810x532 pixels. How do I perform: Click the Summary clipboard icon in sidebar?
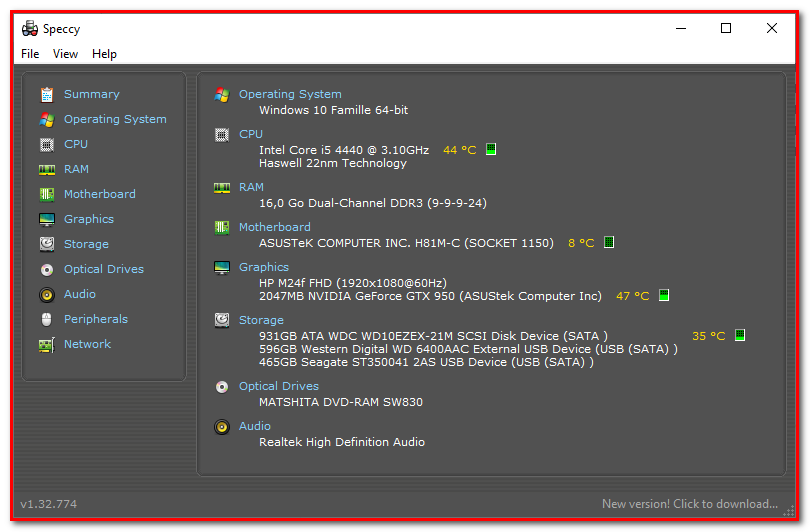coord(46,95)
